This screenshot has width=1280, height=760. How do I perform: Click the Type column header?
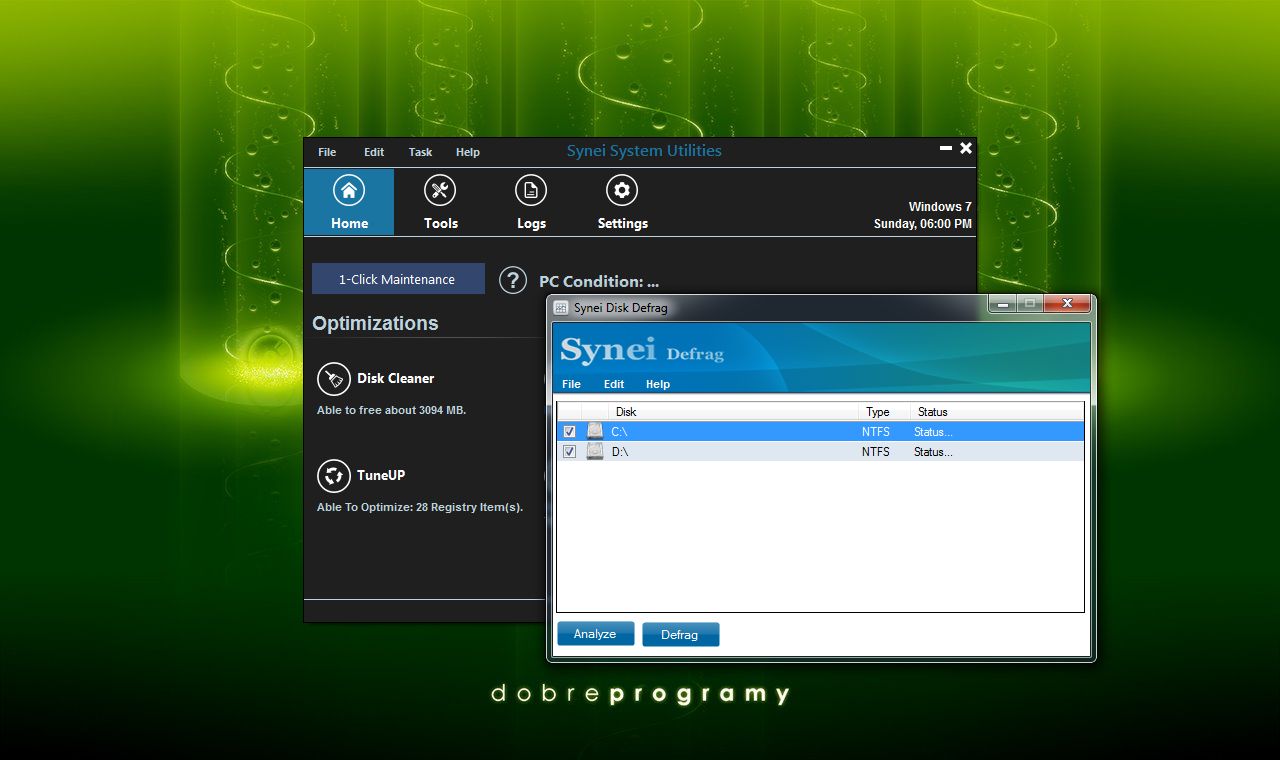884,412
